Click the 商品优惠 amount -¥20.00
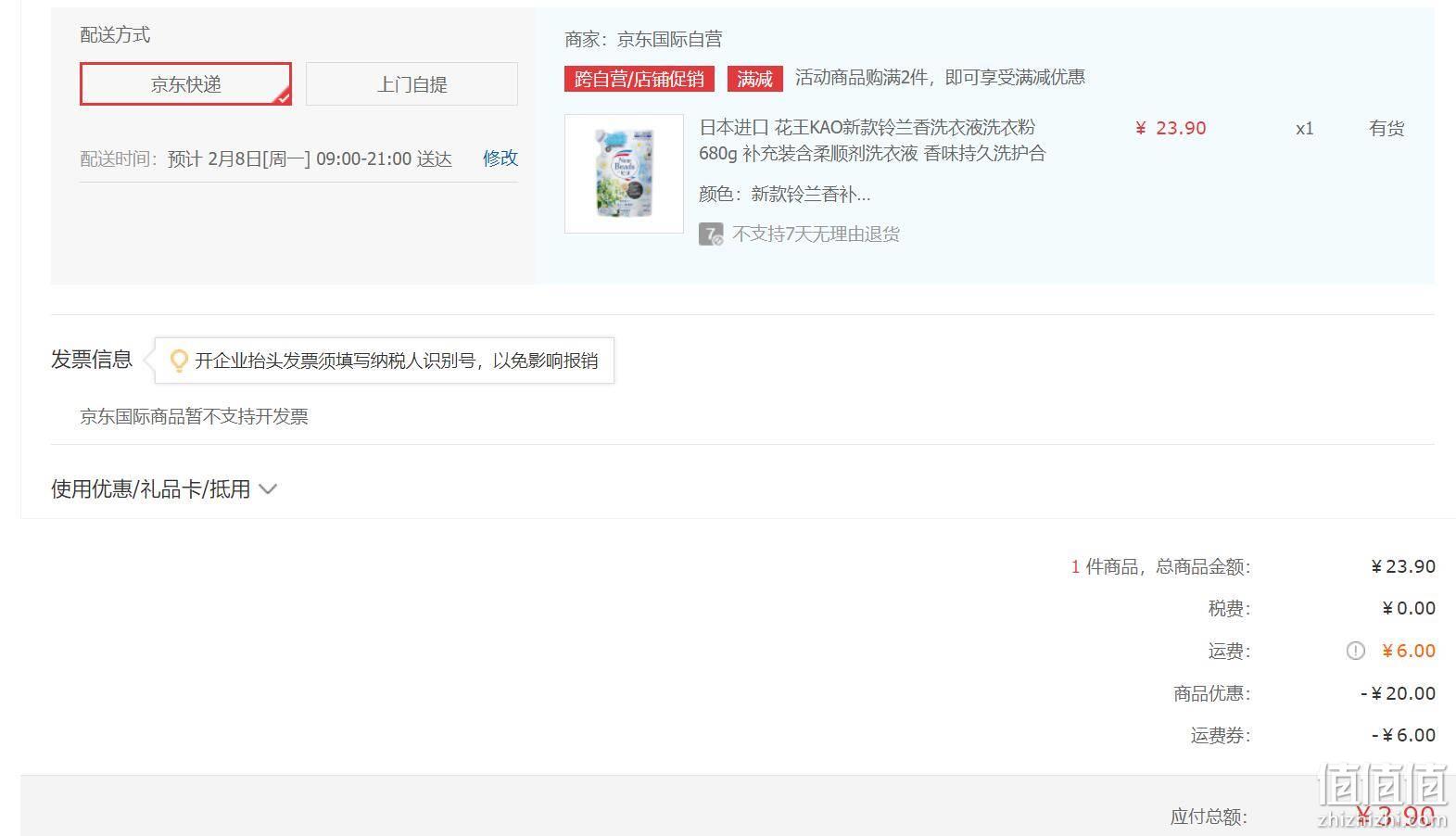Image resolution: width=1456 pixels, height=836 pixels. click(x=1399, y=693)
